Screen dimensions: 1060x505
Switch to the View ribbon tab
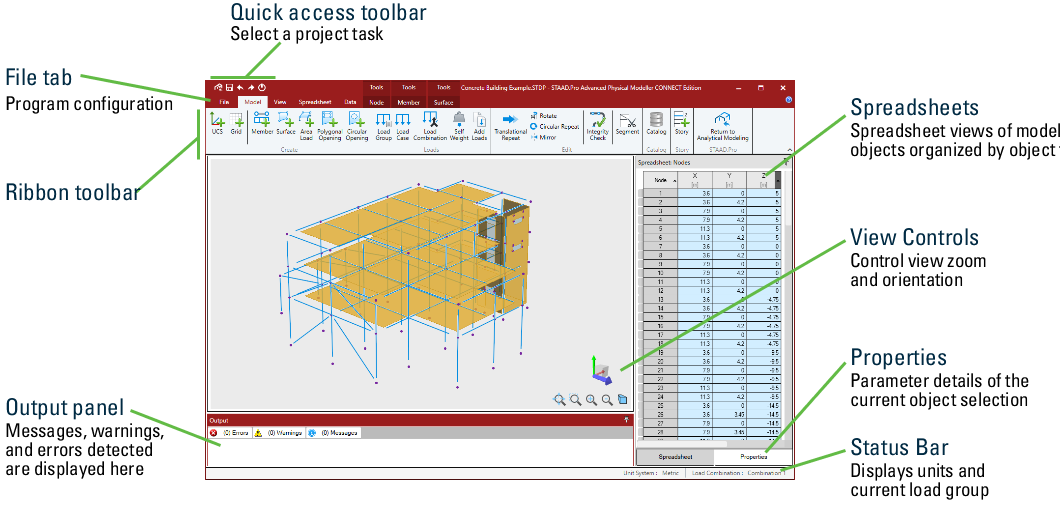[280, 102]
